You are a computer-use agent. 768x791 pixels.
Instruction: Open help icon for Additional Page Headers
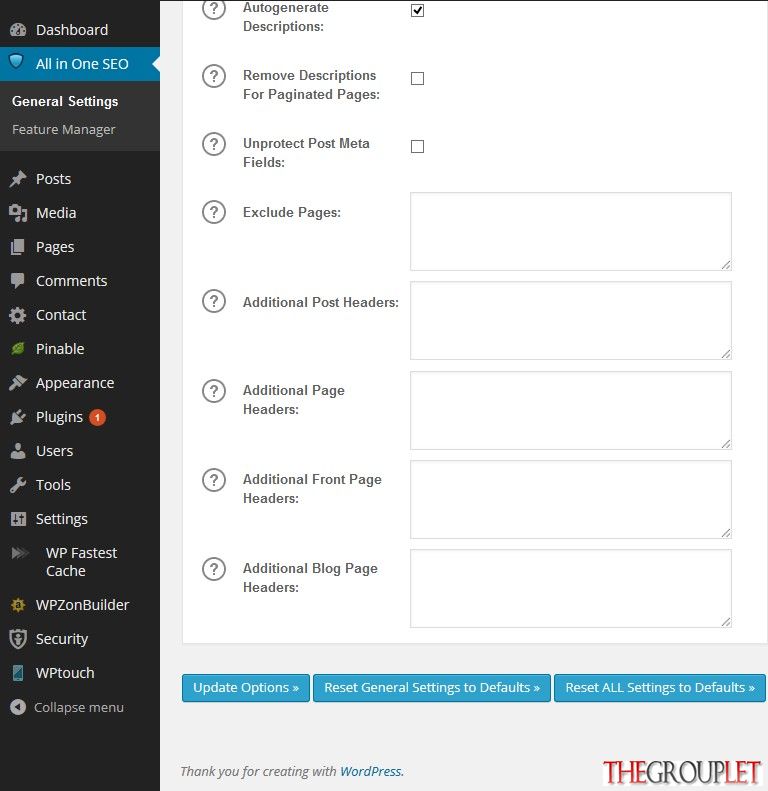(x=214, y=391)
